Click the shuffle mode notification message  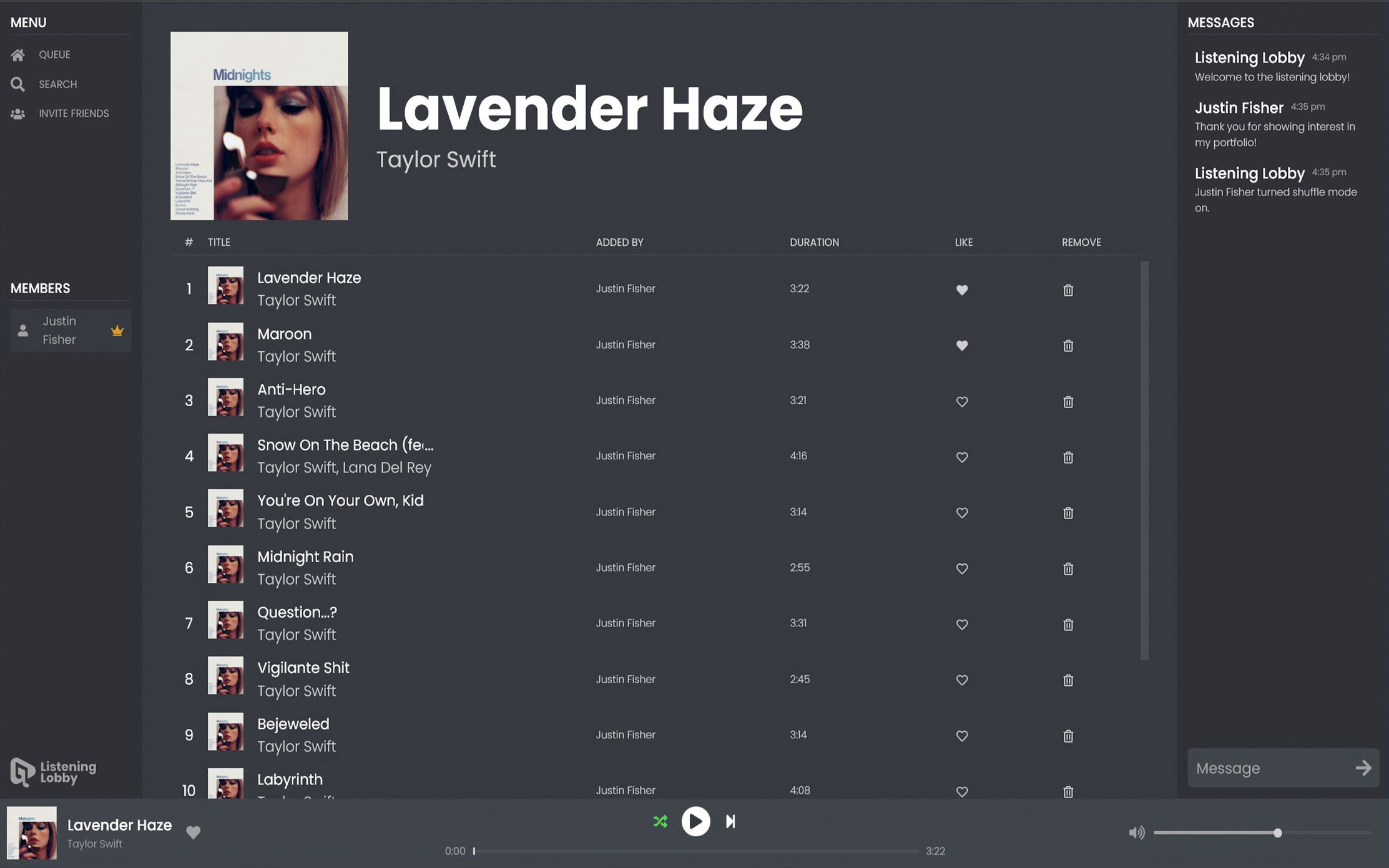click(1275, 200)
